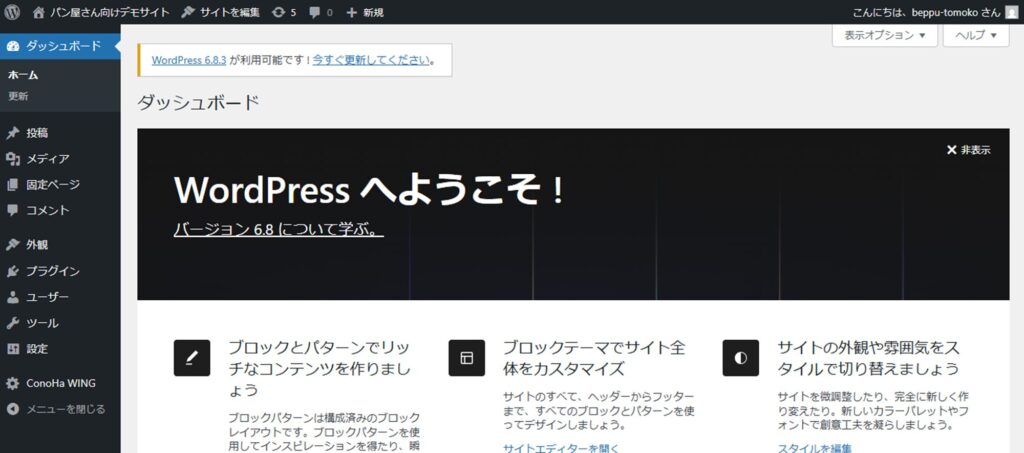Click the スタイルを編集 link
The image size is (1024, 453).
(814, 448)
